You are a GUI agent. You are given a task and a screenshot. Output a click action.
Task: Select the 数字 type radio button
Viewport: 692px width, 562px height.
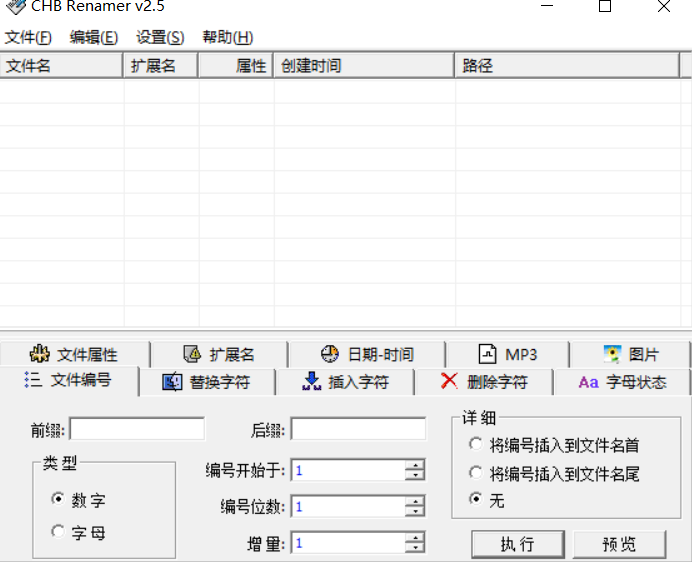click(x=58, y=499)
